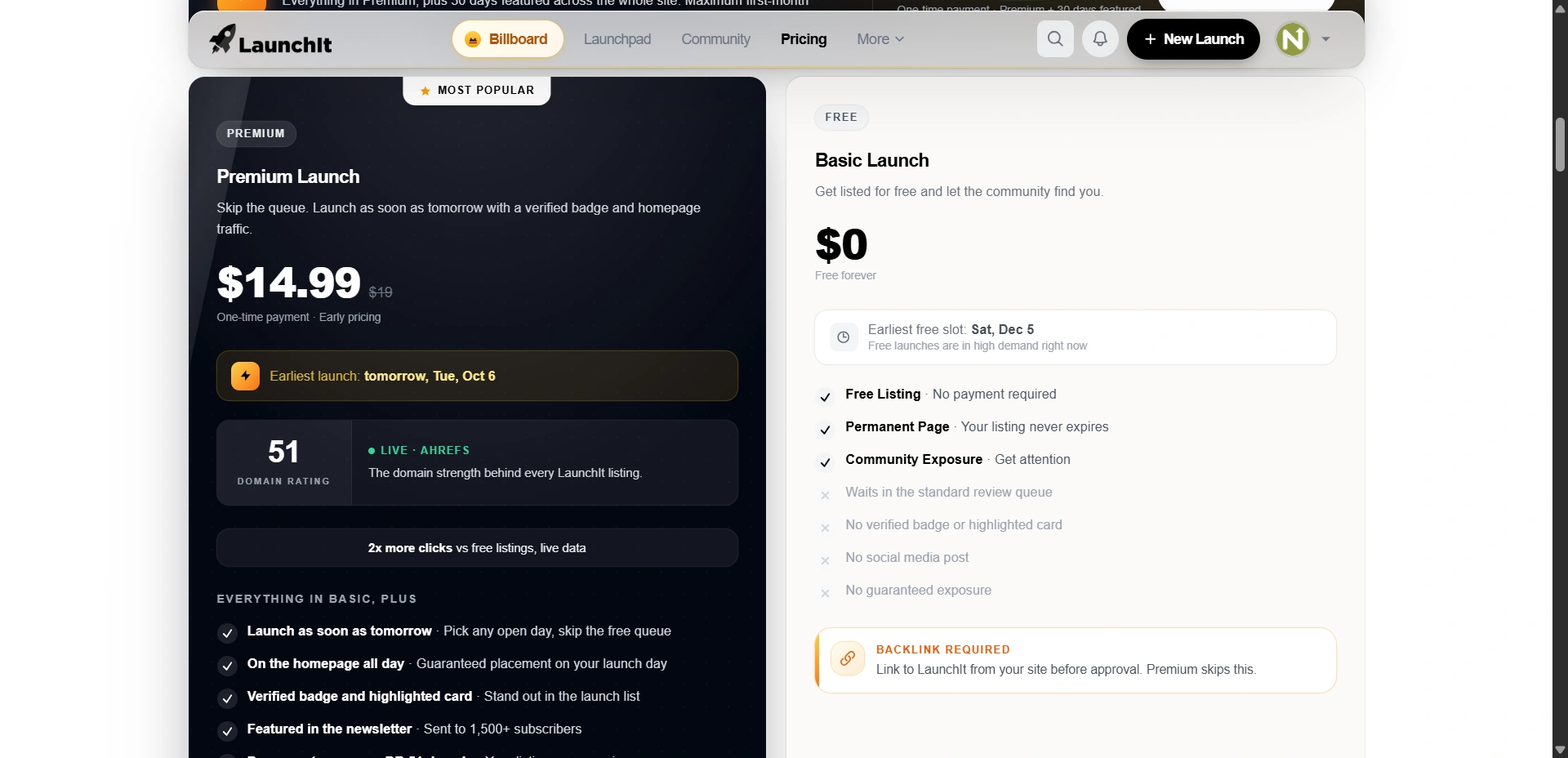
Task: Click checkmark beside Launch as soon as tomorrow
Action: point(227,634)
